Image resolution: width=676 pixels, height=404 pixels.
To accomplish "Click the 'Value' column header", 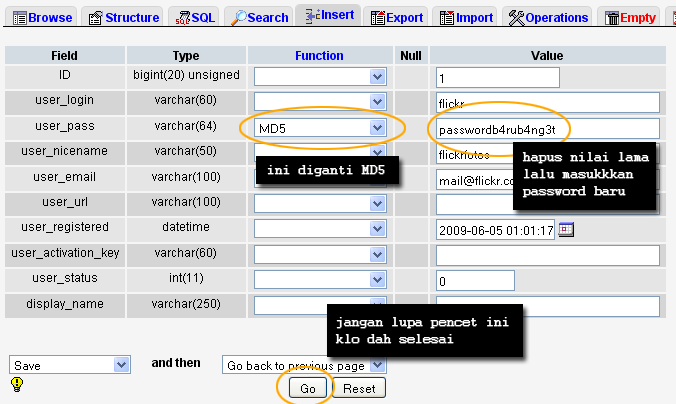I will tap(547, 56).
